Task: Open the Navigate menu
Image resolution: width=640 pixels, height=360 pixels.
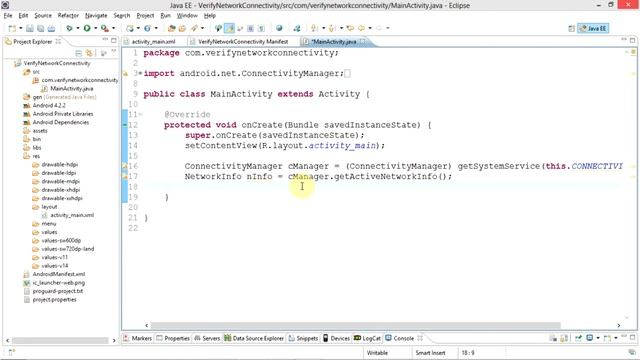Action: pos(96,16)
